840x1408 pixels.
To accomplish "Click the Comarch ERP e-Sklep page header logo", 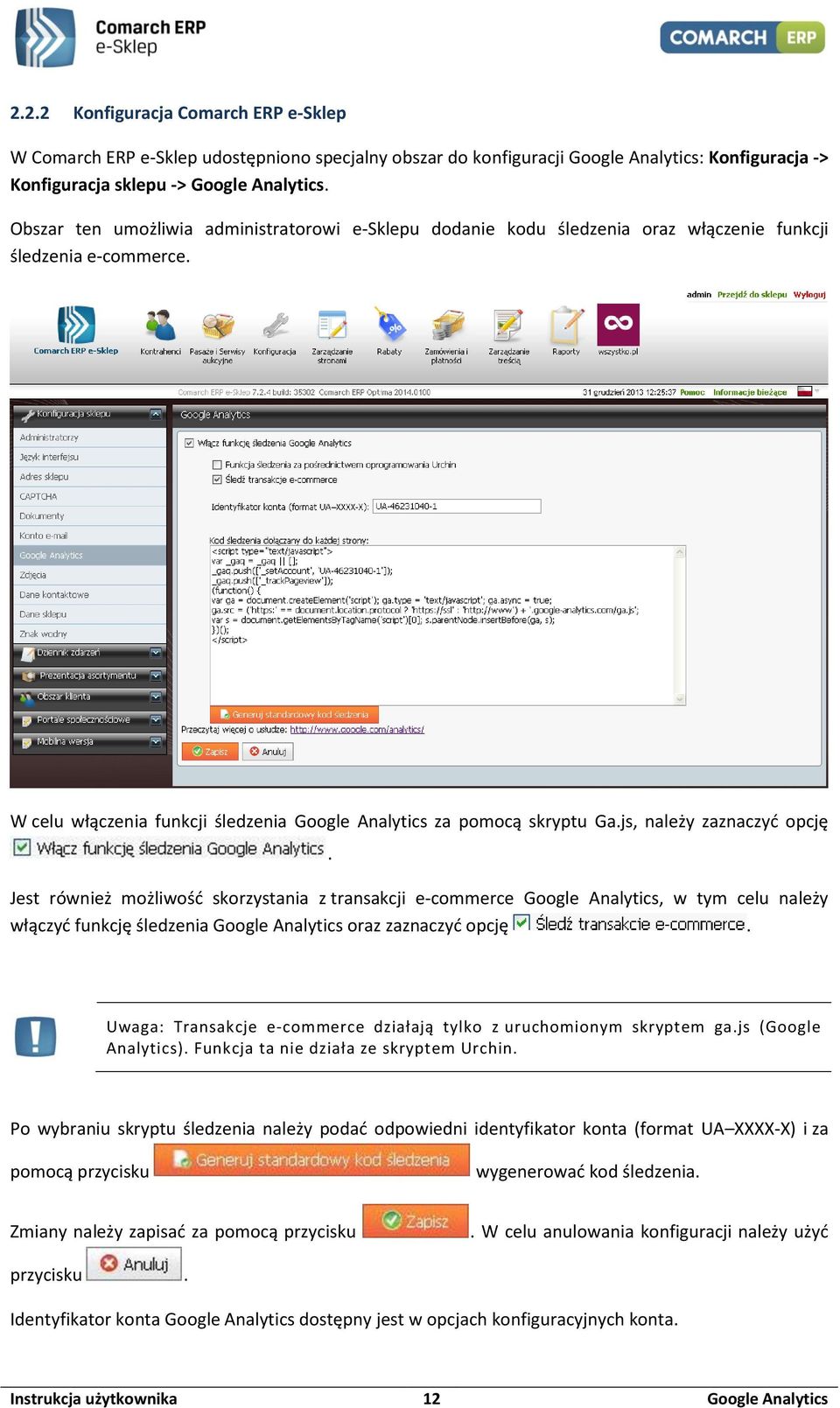I will point(110,38).
